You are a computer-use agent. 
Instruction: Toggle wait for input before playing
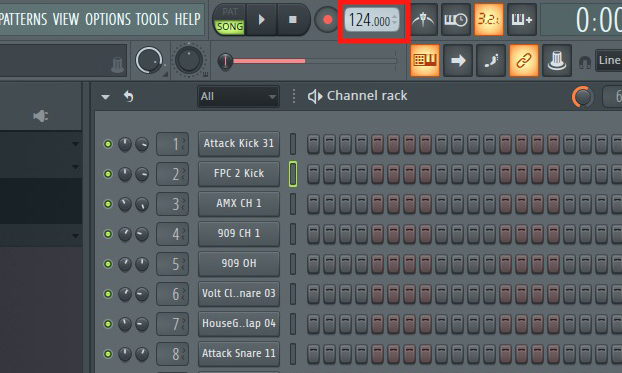coord(456,19)
